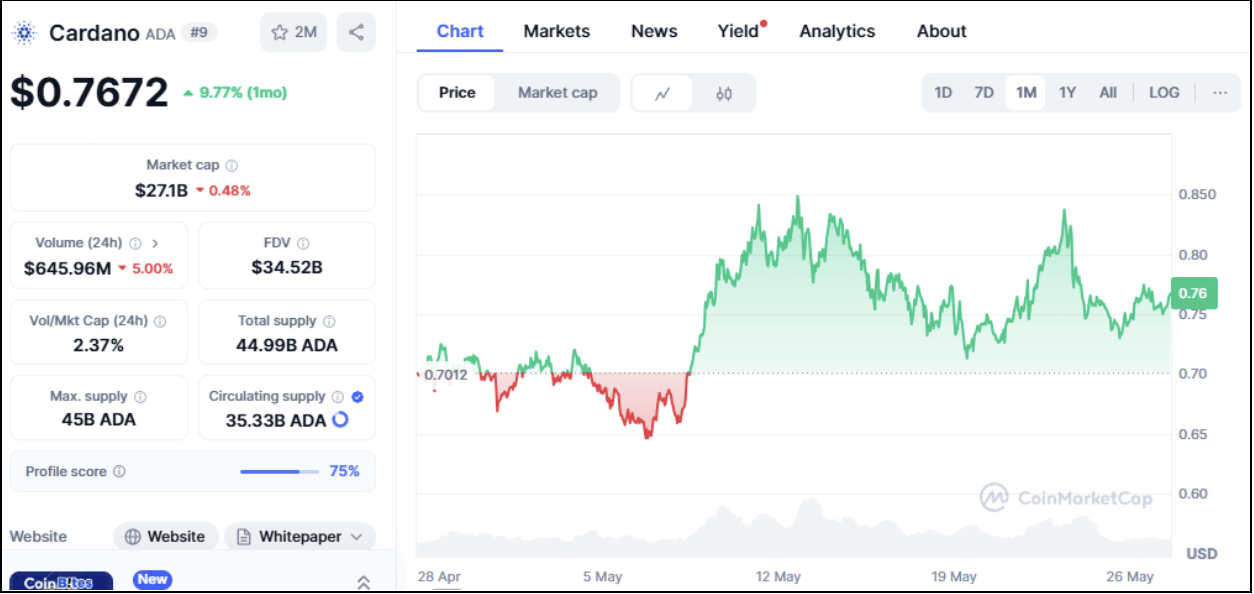Click circulating supply verified badge
Viewport: 1254px width, 594px height.
coord(358,397)
